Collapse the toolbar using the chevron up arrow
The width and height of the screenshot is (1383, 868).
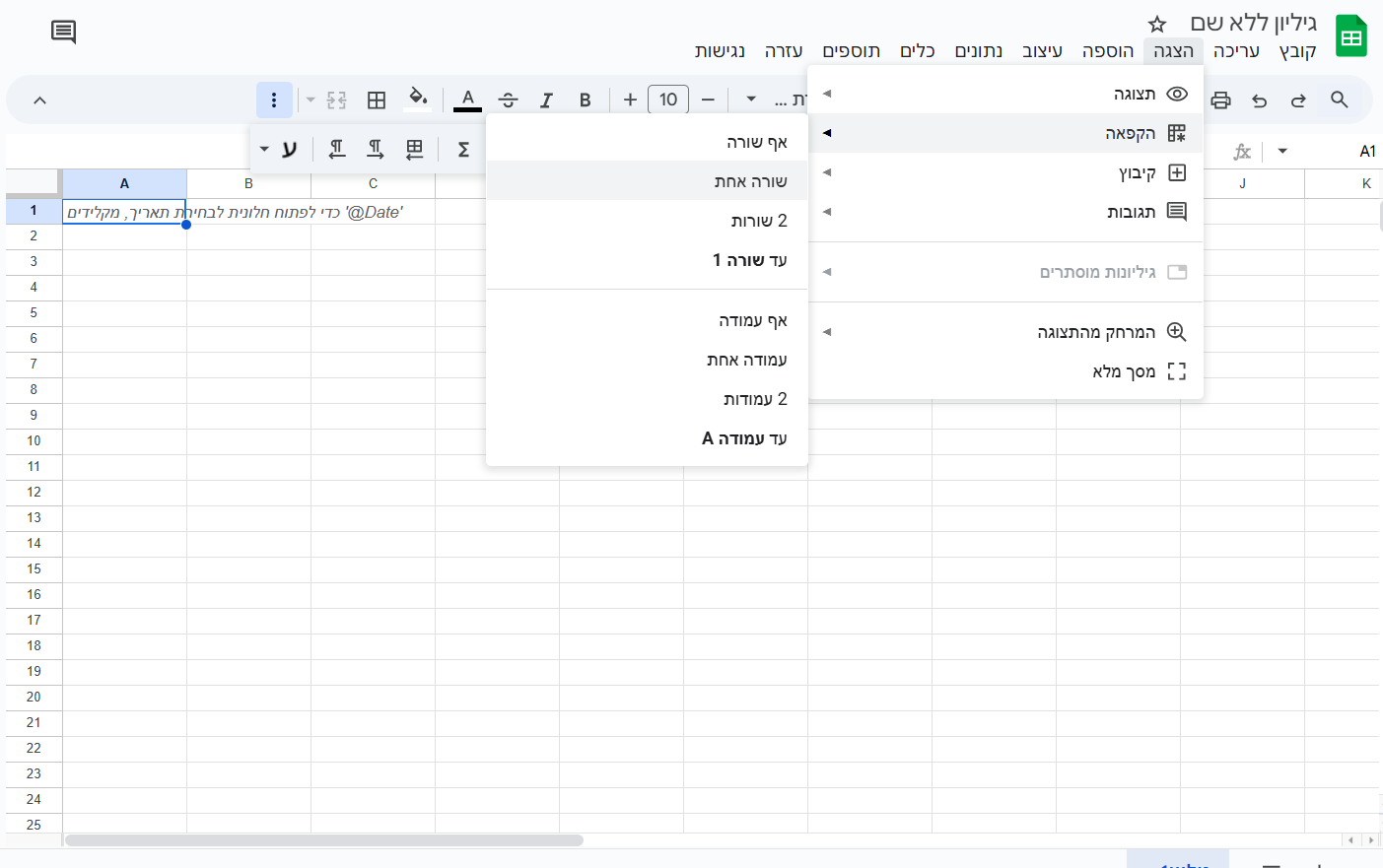(x=40, y=100)
